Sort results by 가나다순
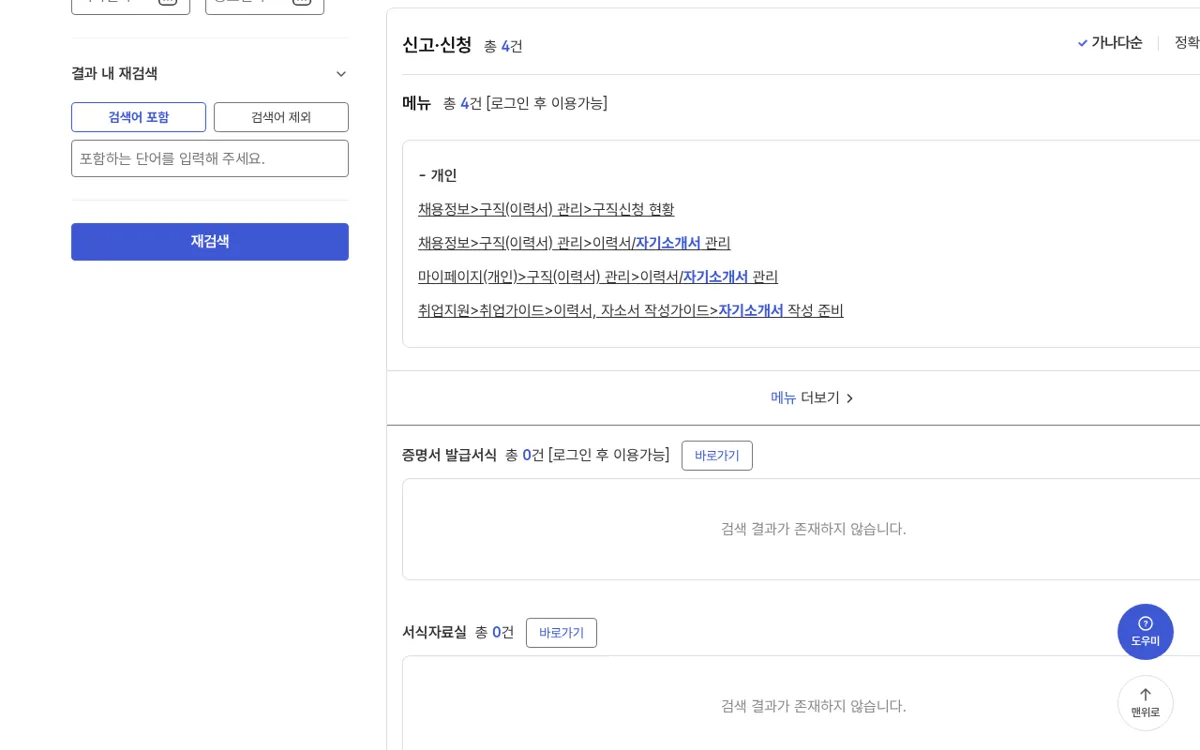Image resolution: width=1200 pixels, height=750 pixels. pyautogui.click(x=1116, y=42)
